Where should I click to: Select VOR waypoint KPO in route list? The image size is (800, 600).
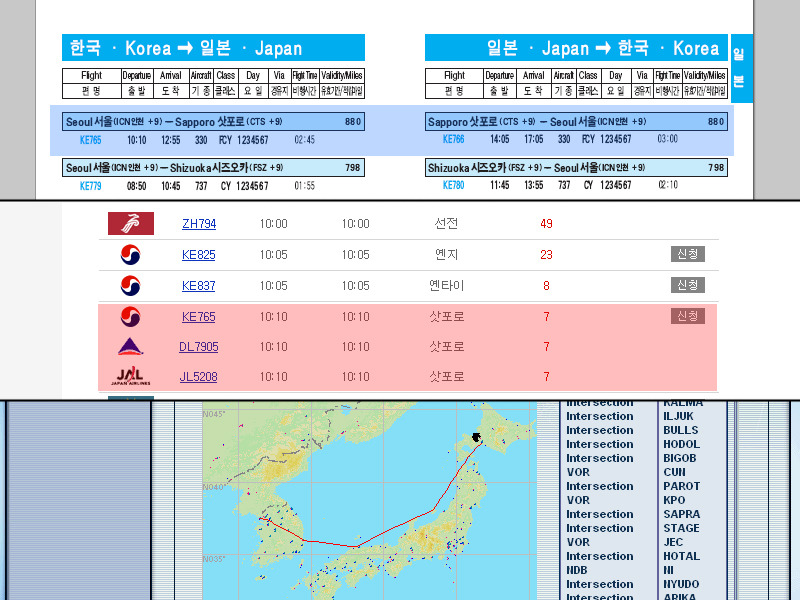(673, 501)
